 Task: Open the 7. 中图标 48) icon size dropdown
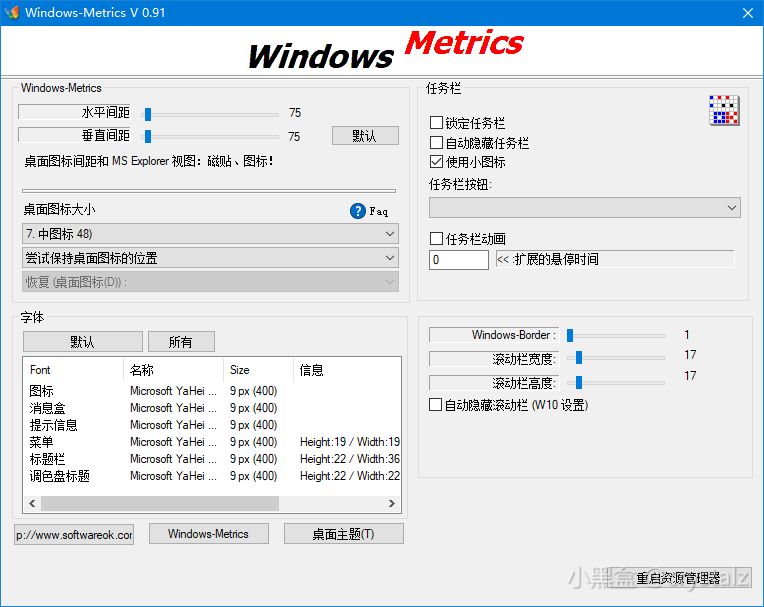pyautogui.click(x=210, y=234)
